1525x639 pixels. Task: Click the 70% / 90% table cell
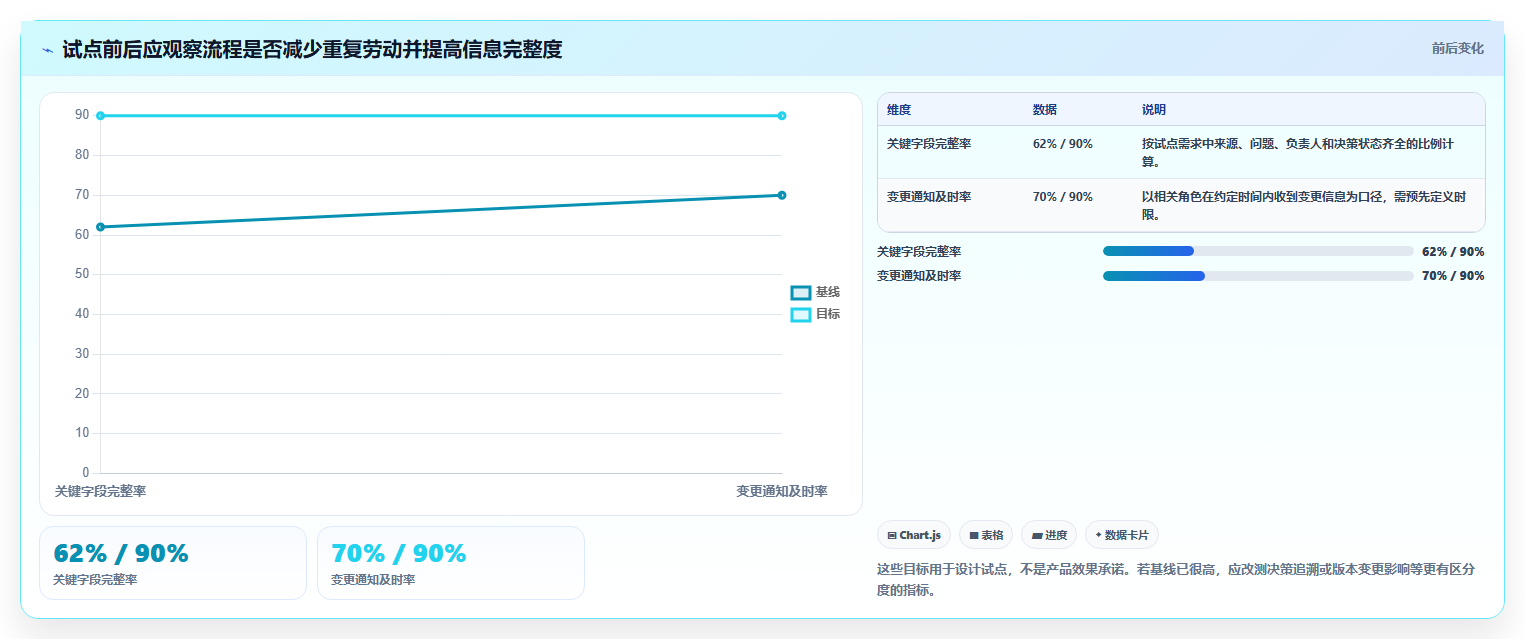point(1063,197)
